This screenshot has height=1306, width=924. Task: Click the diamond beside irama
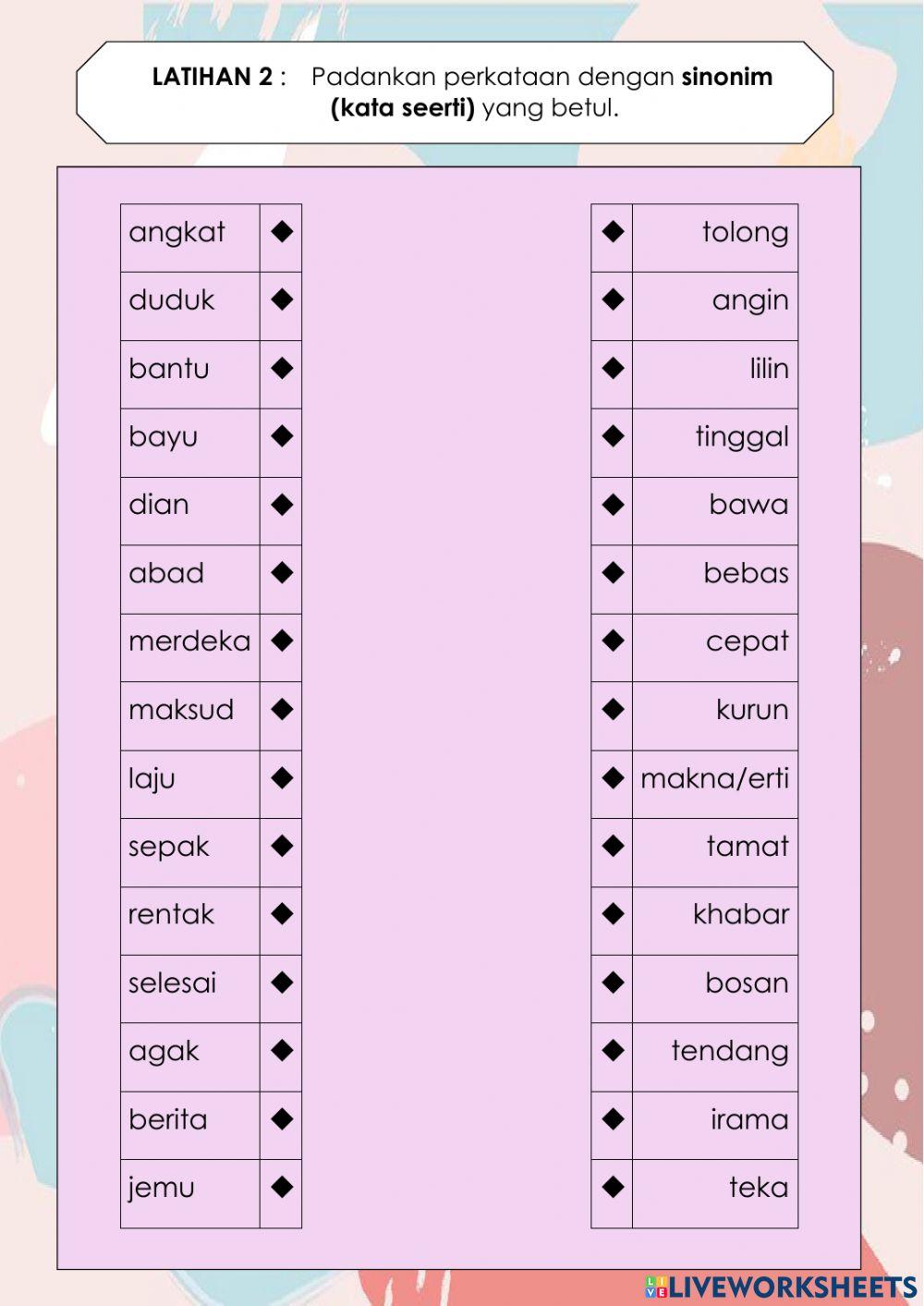613,1119
